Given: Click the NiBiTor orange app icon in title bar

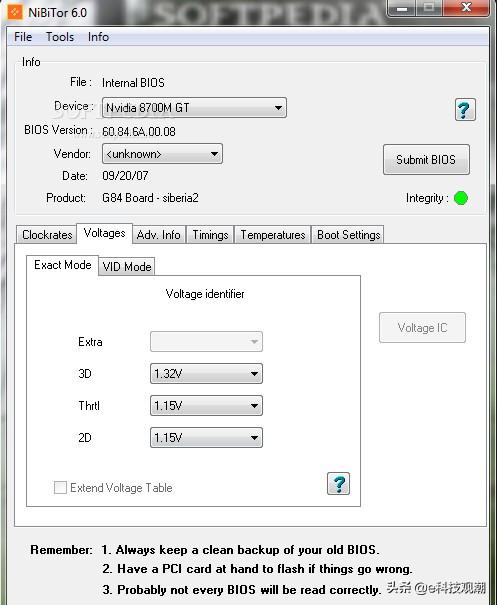Looking at the screenshot, I should click(x=15, y=12).
